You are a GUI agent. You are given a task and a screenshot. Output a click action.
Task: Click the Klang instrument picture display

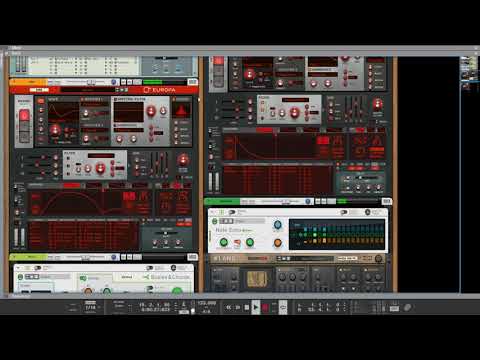coord(257,279)
